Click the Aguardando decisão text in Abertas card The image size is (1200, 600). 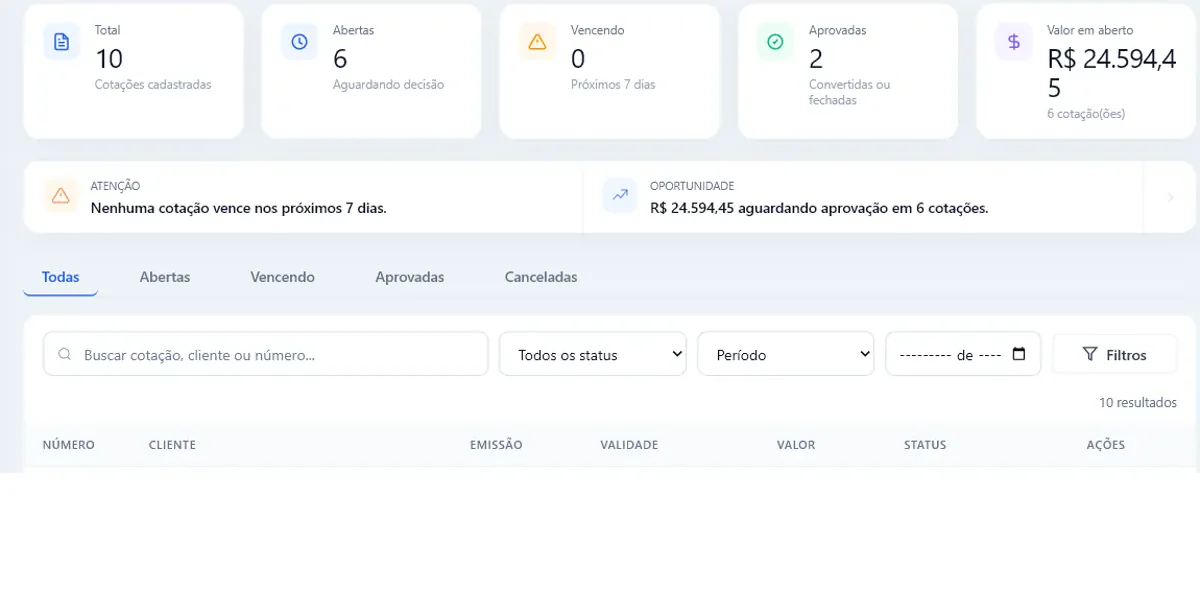click(388, 85)
